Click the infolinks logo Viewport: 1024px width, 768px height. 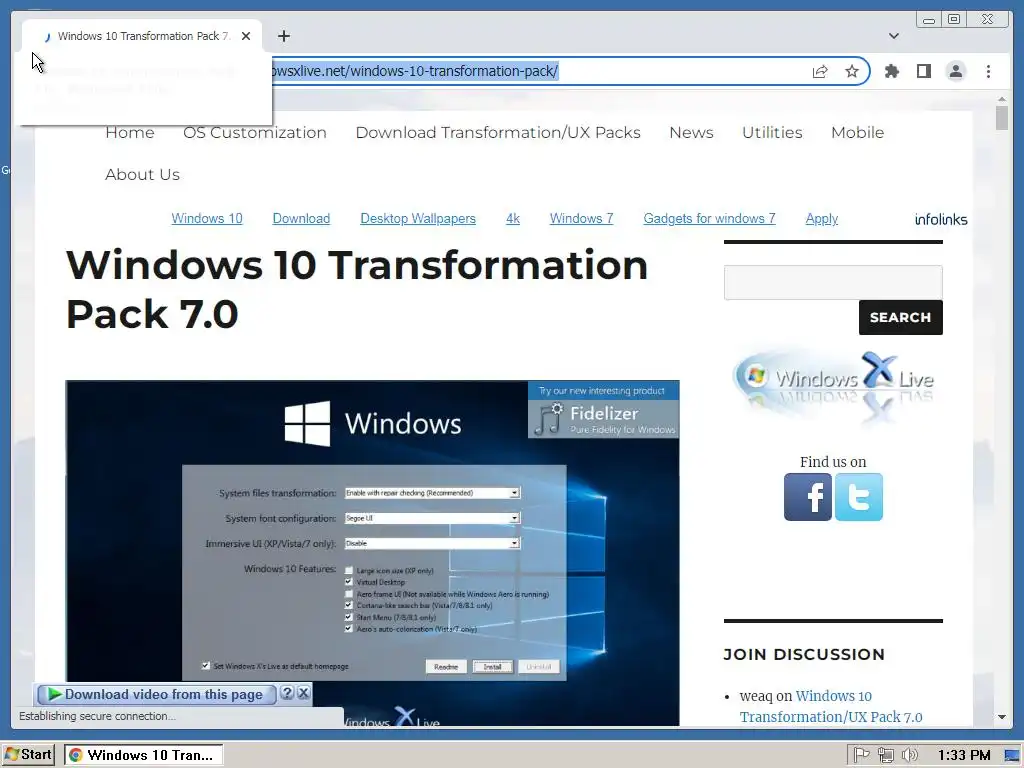940,219
